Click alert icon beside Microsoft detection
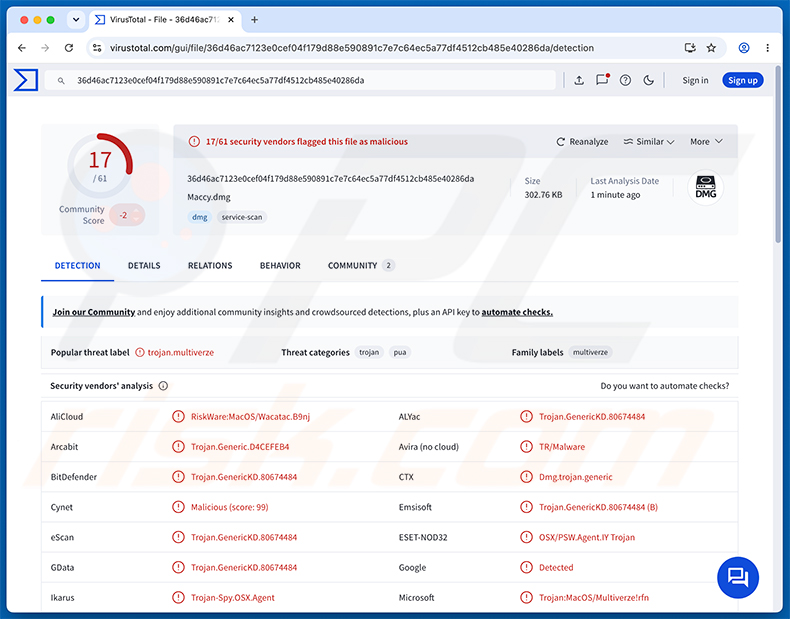 (x=526, y=597)
